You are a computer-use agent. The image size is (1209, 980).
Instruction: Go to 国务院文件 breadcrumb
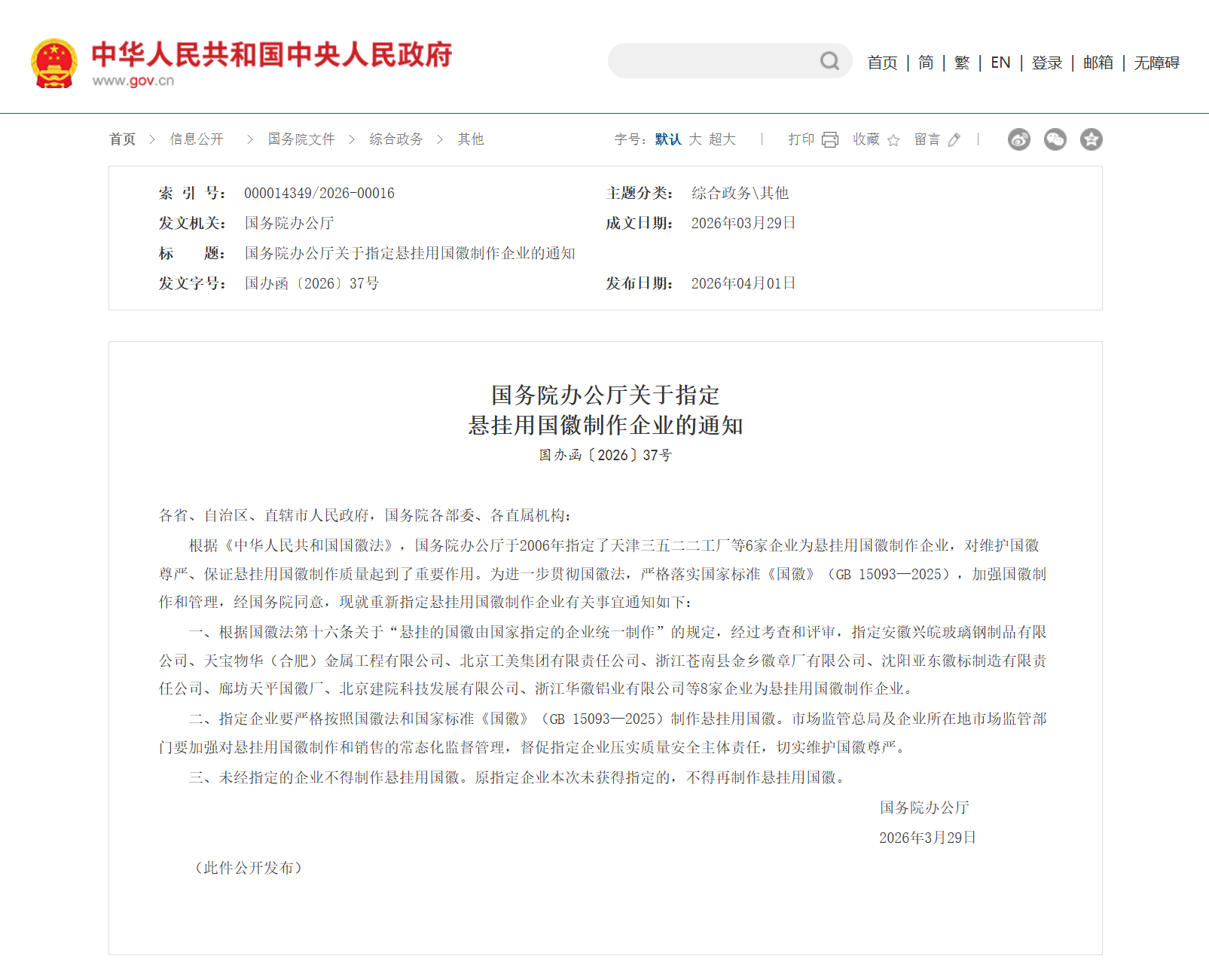(x=301, y=139)
